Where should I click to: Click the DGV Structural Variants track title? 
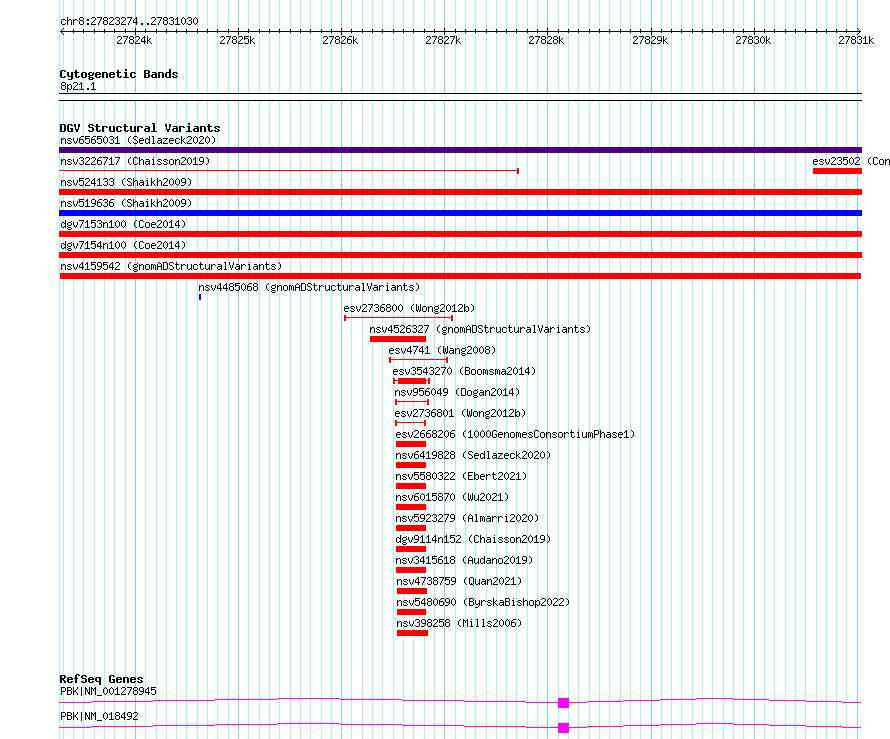[140, 128]
